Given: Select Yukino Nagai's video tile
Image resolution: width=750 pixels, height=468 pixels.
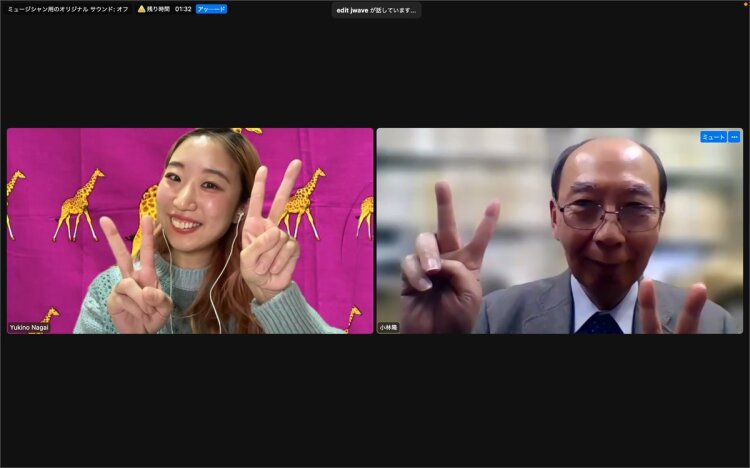Looking at the screenshot, I should [x=190, y=230].
